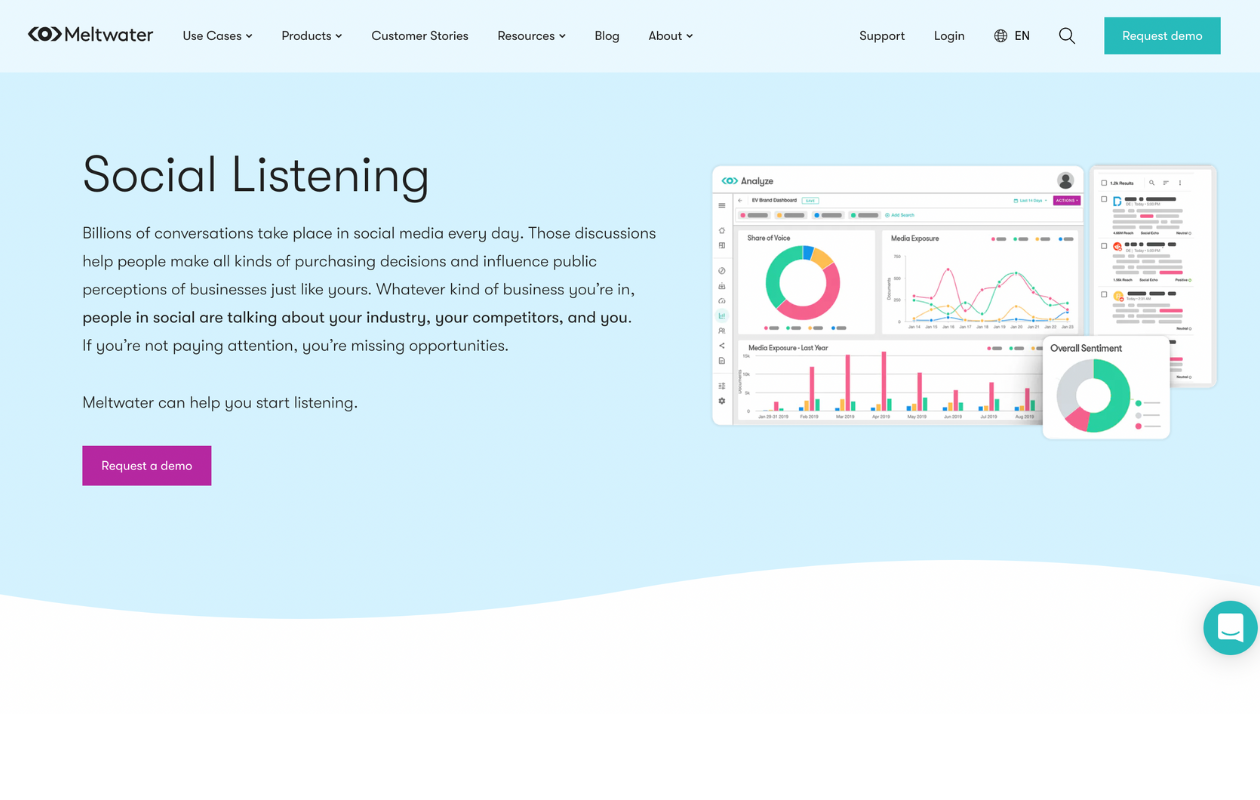
Task: Click the magenta Request a demo button
Action: click(147, 465)
